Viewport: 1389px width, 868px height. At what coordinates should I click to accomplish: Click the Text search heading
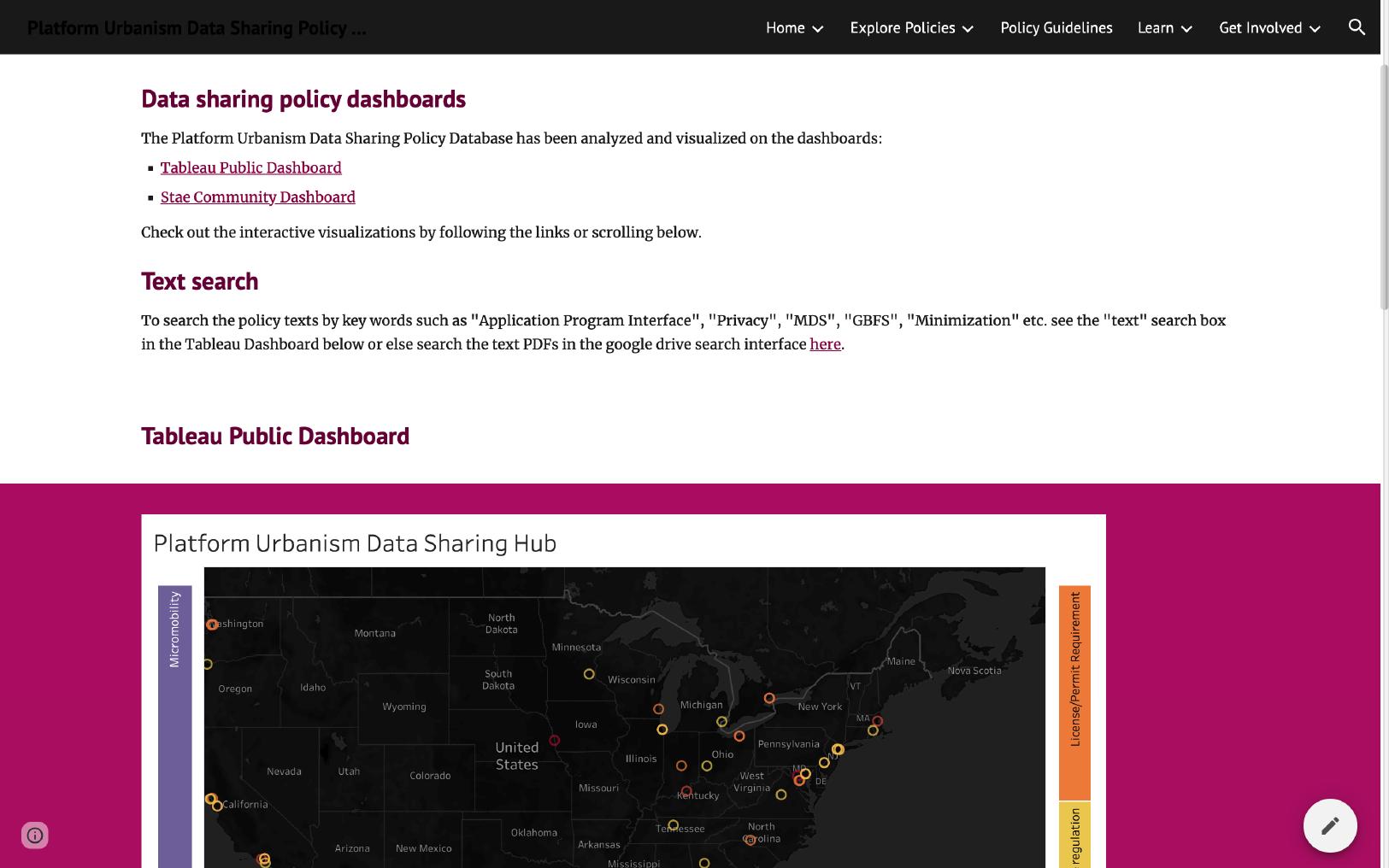point(199,281)
